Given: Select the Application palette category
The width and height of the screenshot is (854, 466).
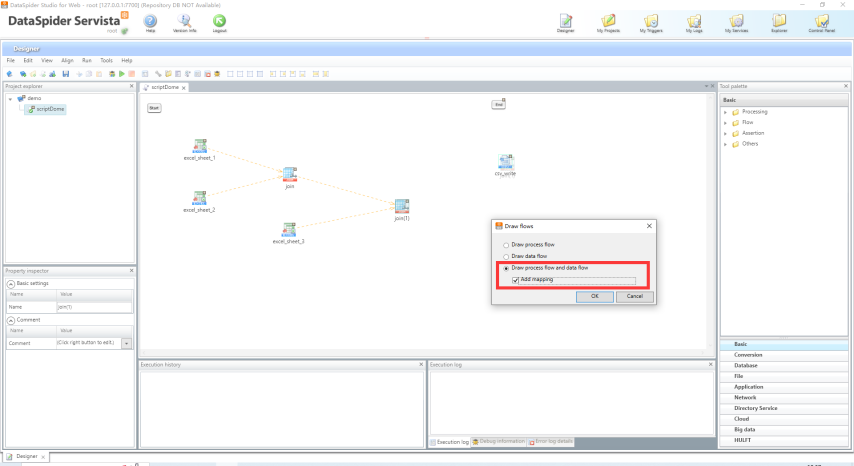Looking at the screenshot, I should tap(784, 387).
